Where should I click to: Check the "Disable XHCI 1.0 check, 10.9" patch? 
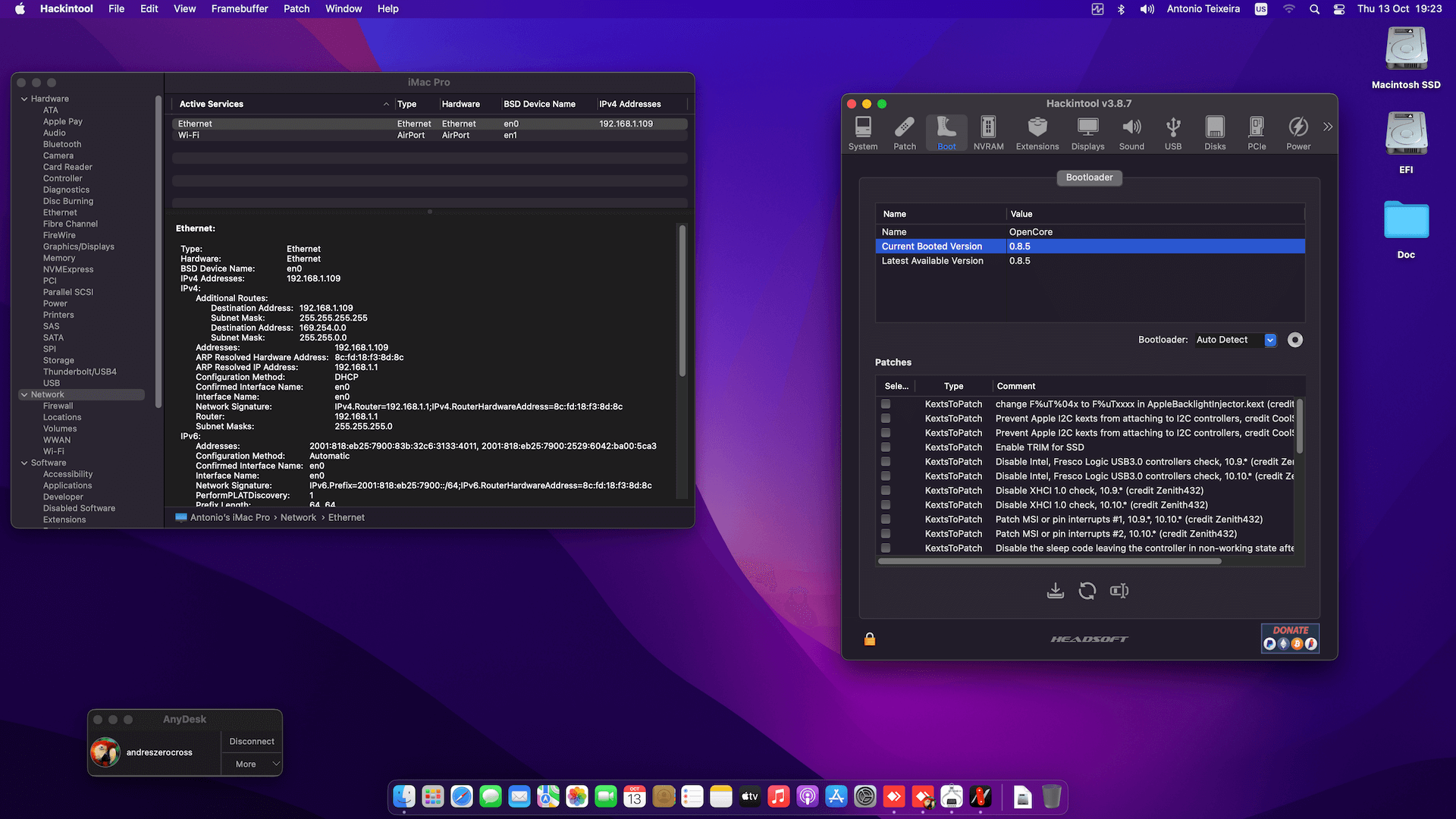(885, 491)
